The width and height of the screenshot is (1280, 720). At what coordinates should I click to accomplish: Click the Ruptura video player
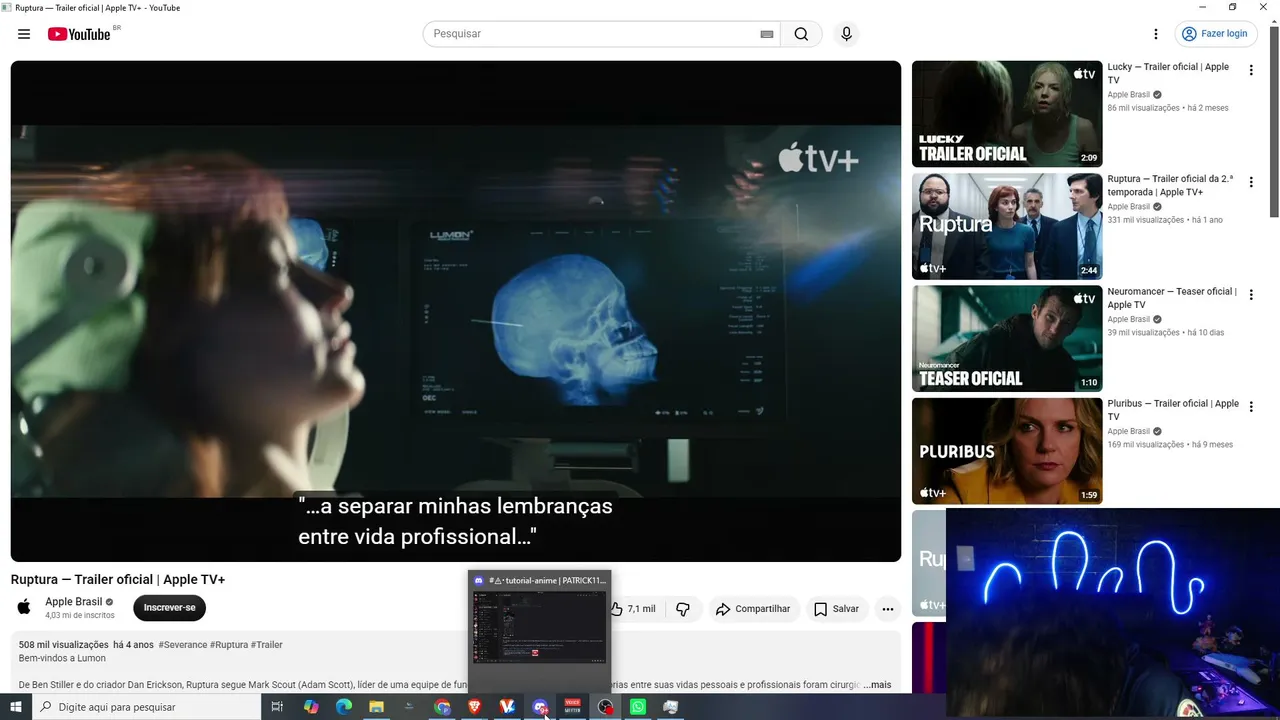tap(456, 311)
